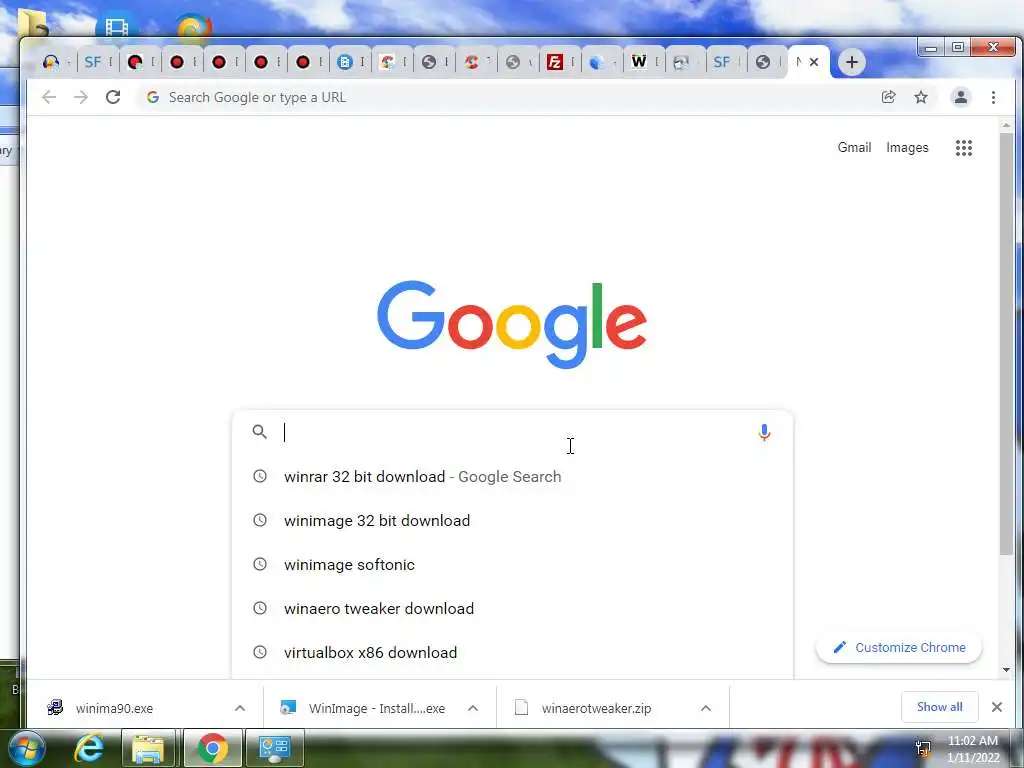Click the Google logo
The width and height of the screenshot is (1024, 768).
click(x=512, y=325)
